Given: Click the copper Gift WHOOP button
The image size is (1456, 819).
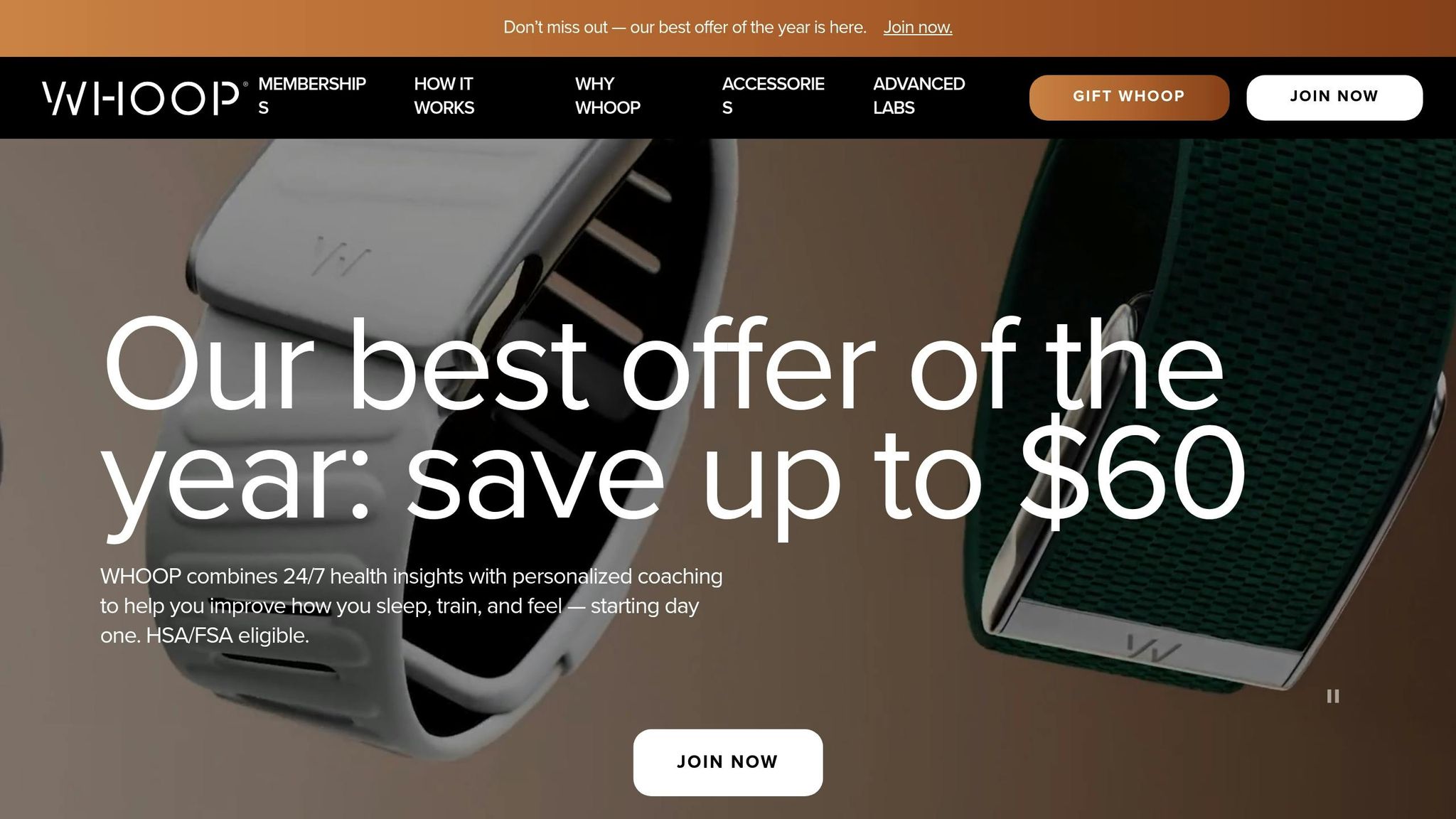Looking at the screenshot, I should point(1129,97).
